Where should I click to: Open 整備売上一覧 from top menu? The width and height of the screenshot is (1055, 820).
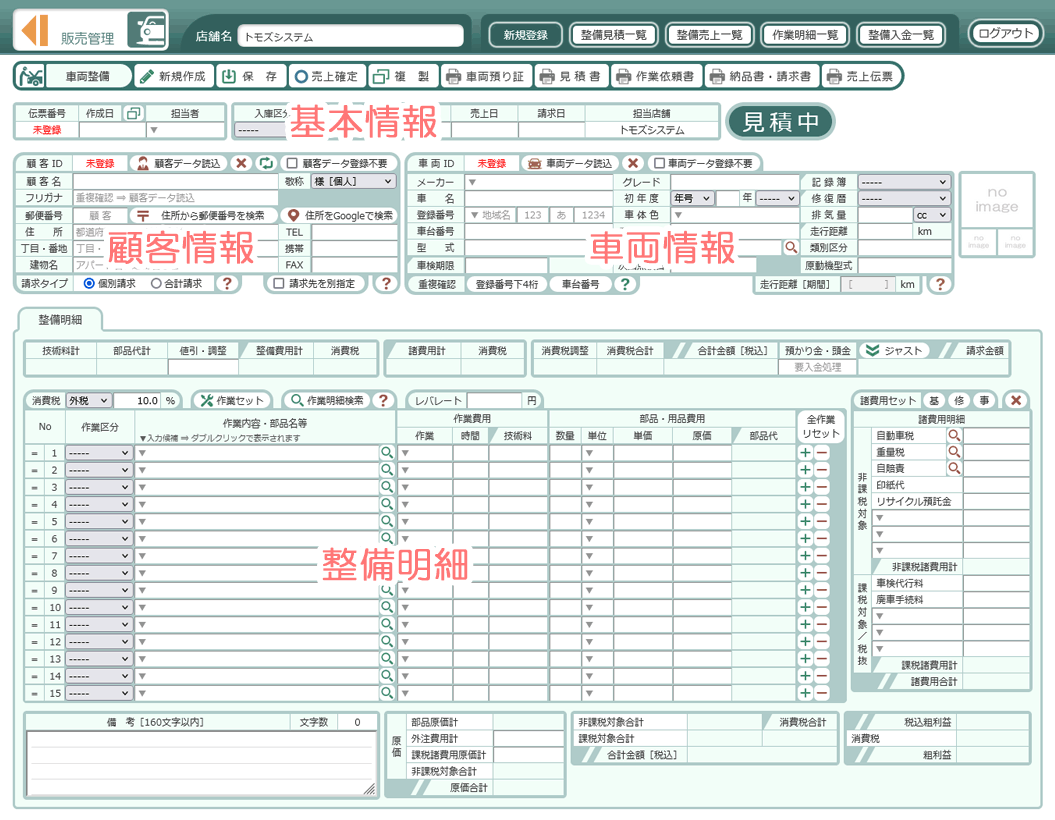click(709, 35)
